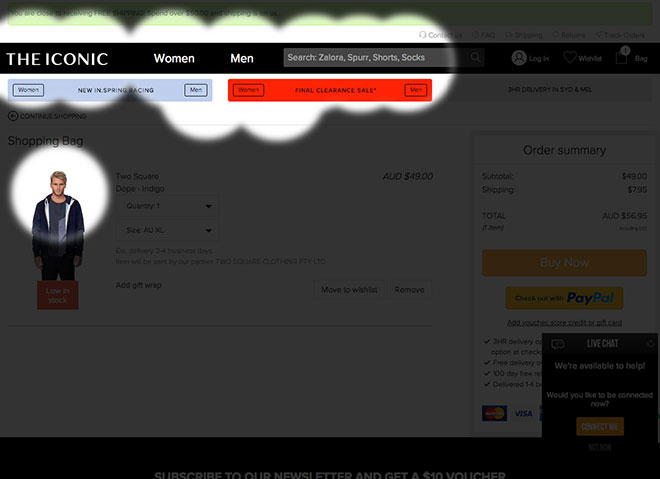Screen dimensions: 660x479
Task: Expand the Size AU XL dropdown
Action: [x=168, y=230]
